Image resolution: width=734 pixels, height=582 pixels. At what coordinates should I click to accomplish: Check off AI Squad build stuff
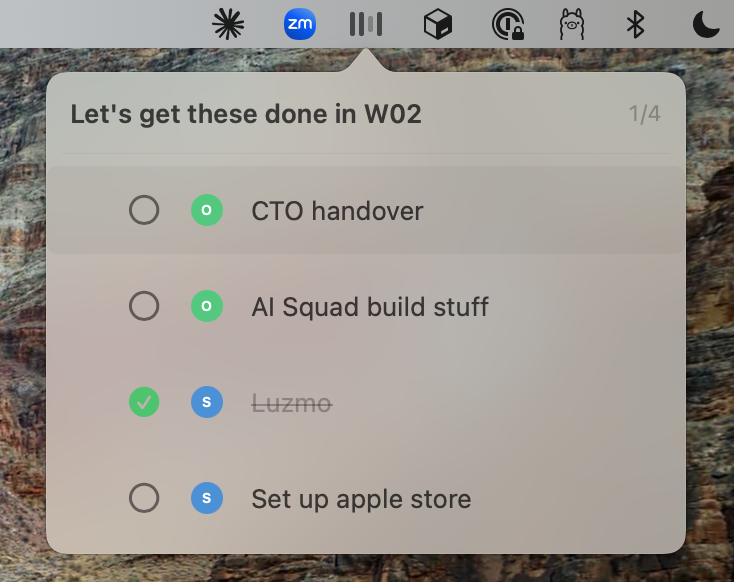(x=144, y=306)
